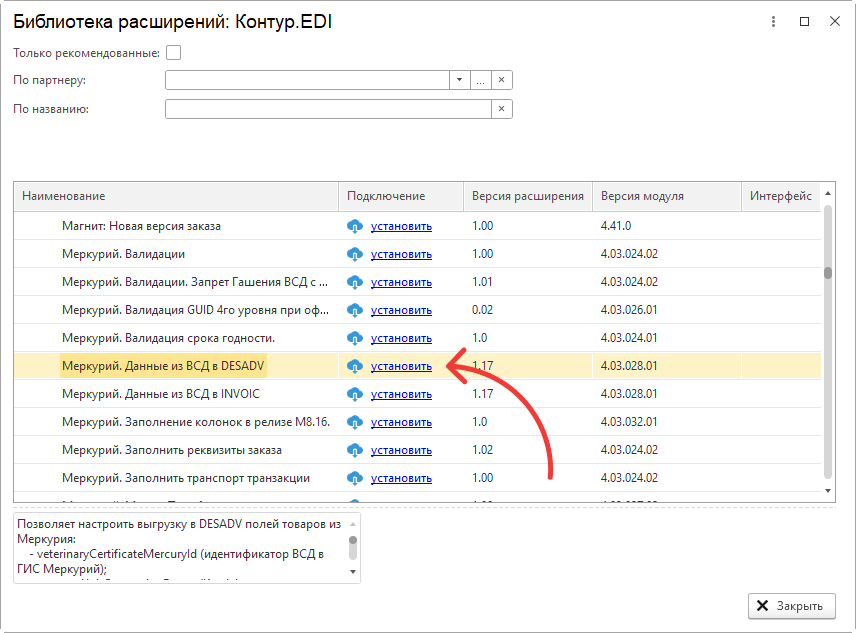The image size is (856, 633).
Task: Click the Интерфейс column header
Action: point(781,196)
